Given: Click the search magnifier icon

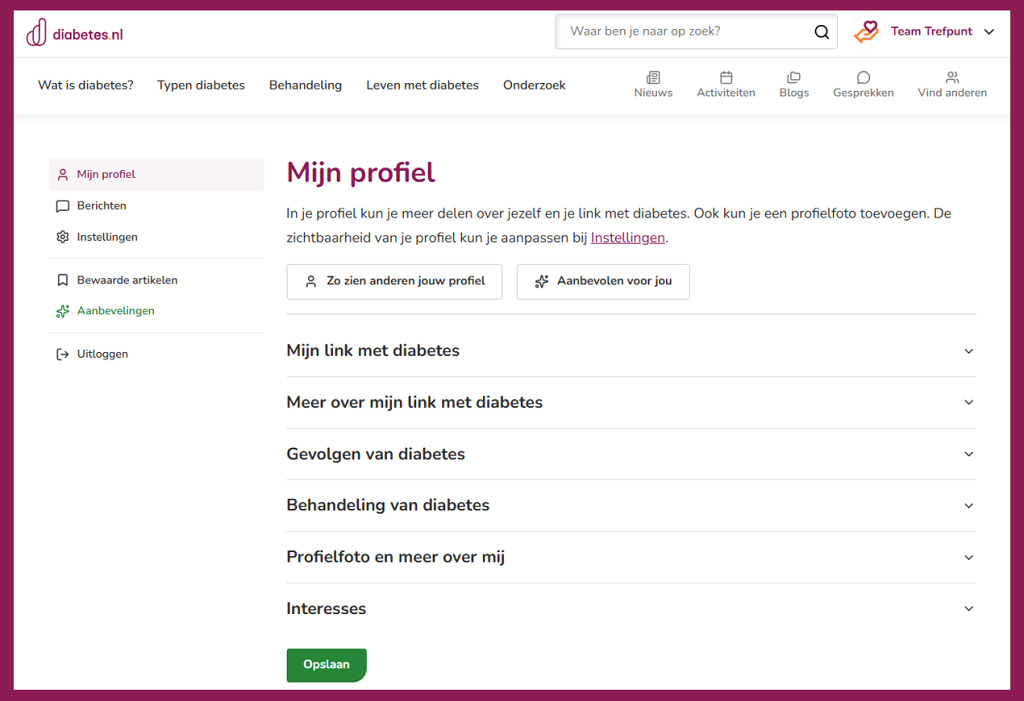Looking at the screenshot, I should (x=821, y=32).
